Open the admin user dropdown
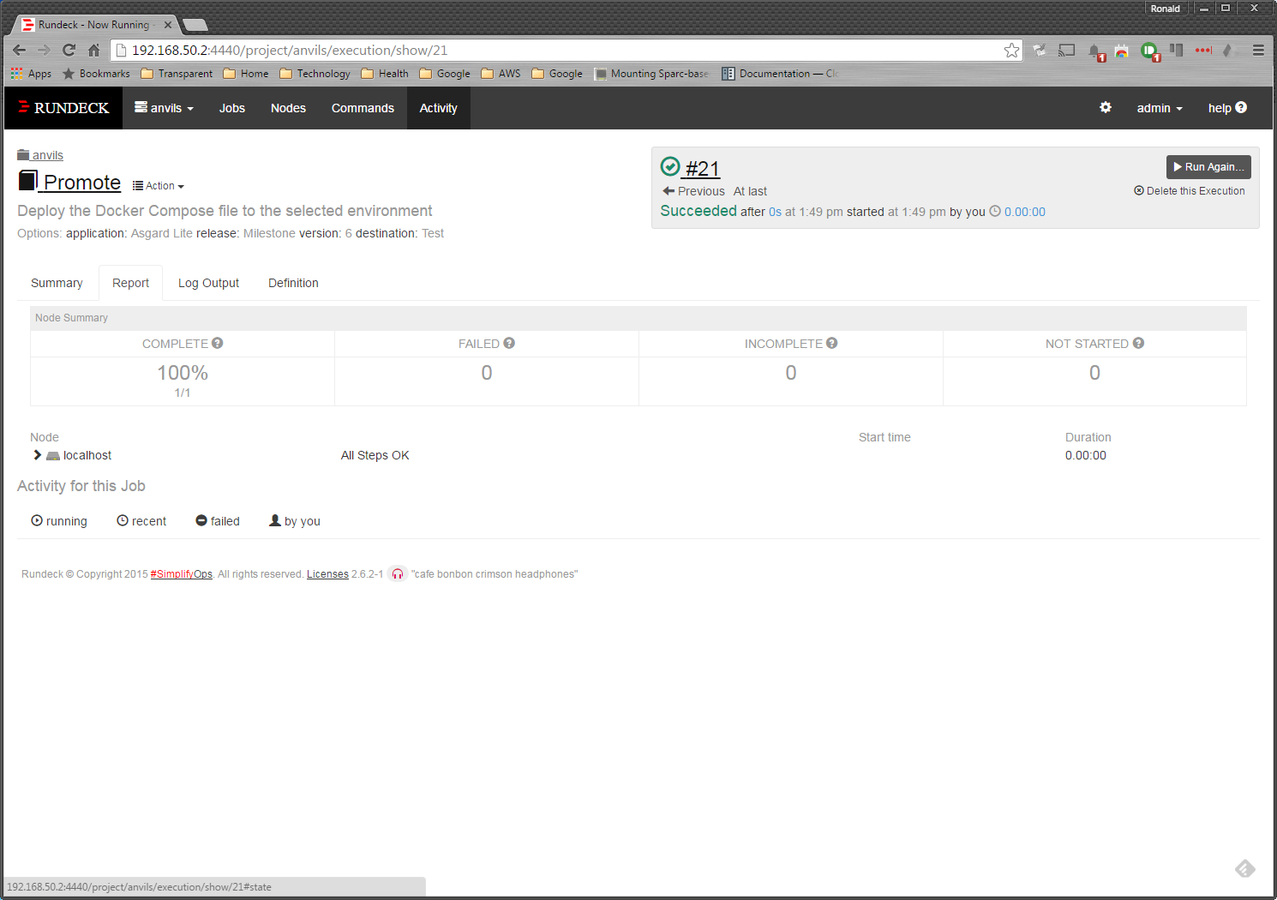 click(x=1160, y=108)
